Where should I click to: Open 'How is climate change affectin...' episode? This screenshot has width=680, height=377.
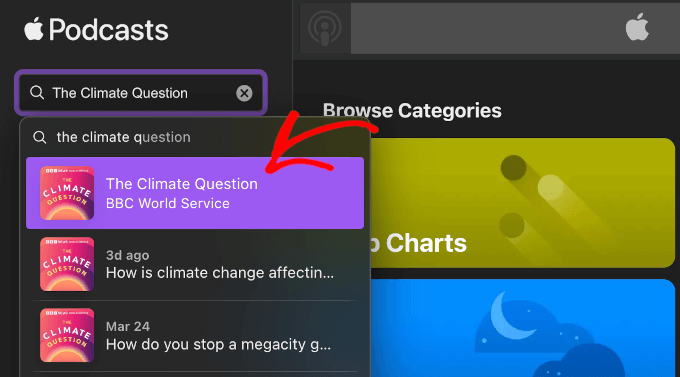[195, 264]
